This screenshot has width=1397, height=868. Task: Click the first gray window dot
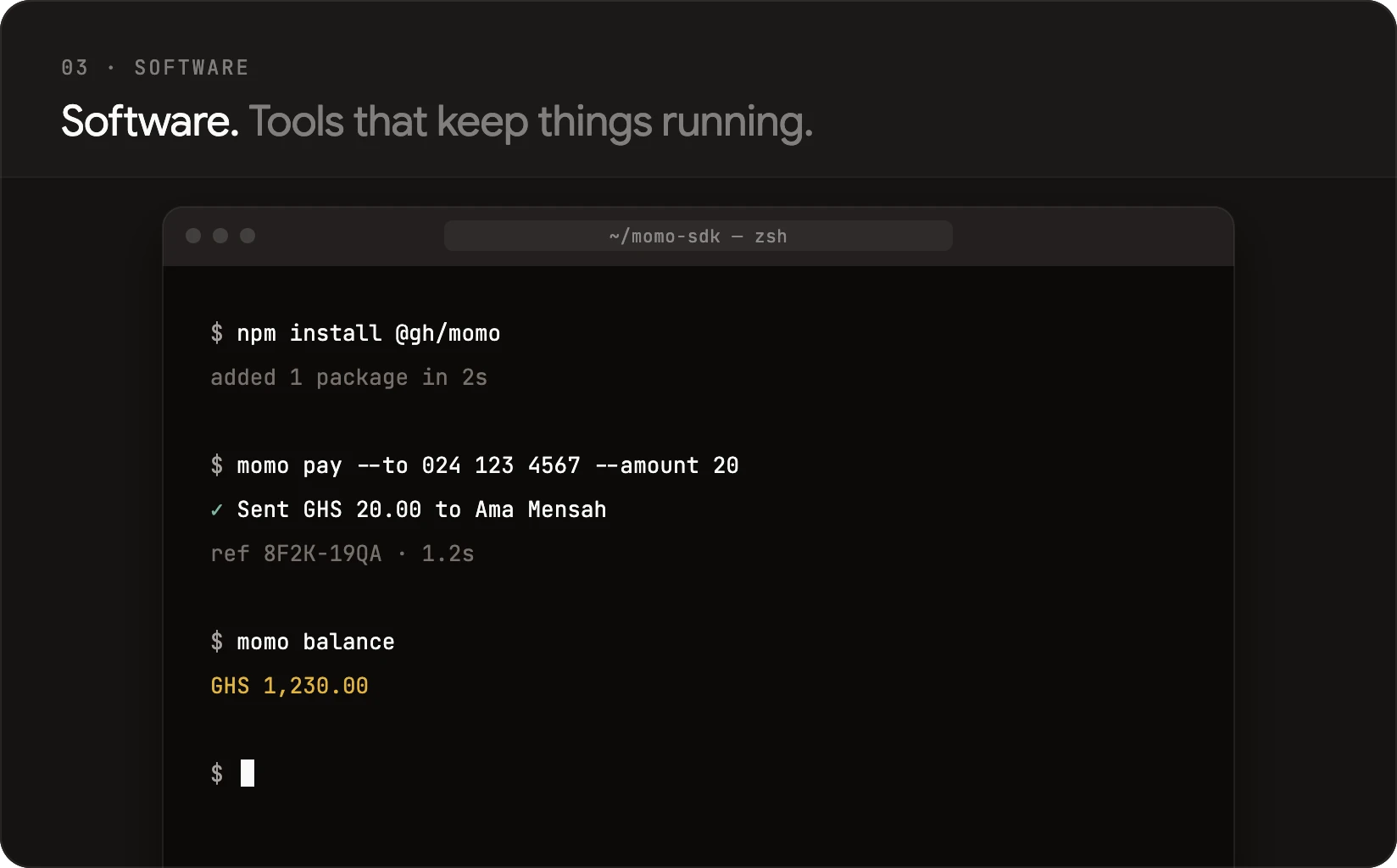(x=193, y=236)
